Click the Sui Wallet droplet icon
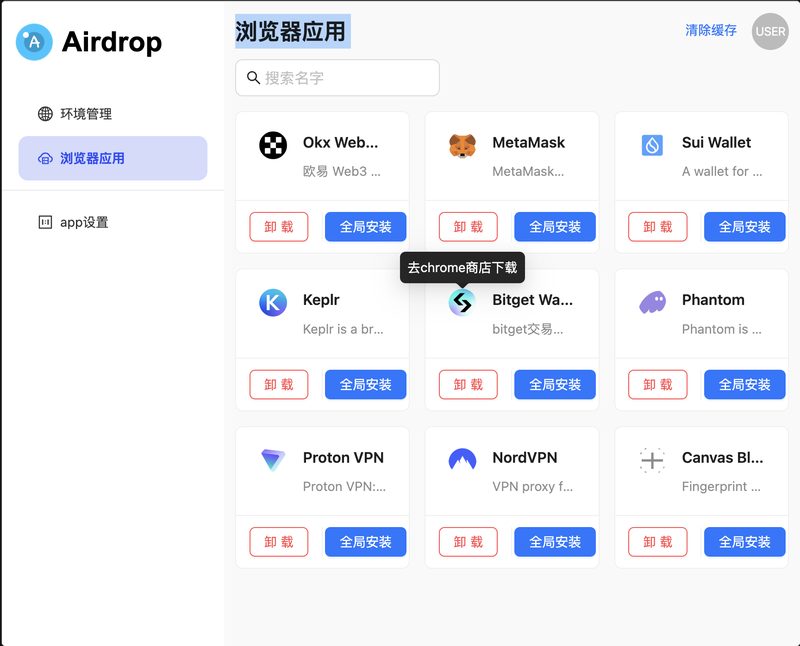Screen dimensions: 800x646 point(652,145)
